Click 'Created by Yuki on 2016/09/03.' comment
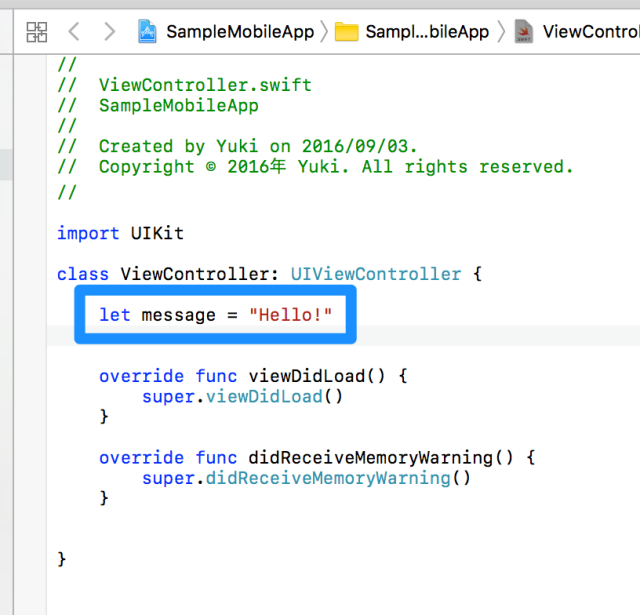 [237, 147]
